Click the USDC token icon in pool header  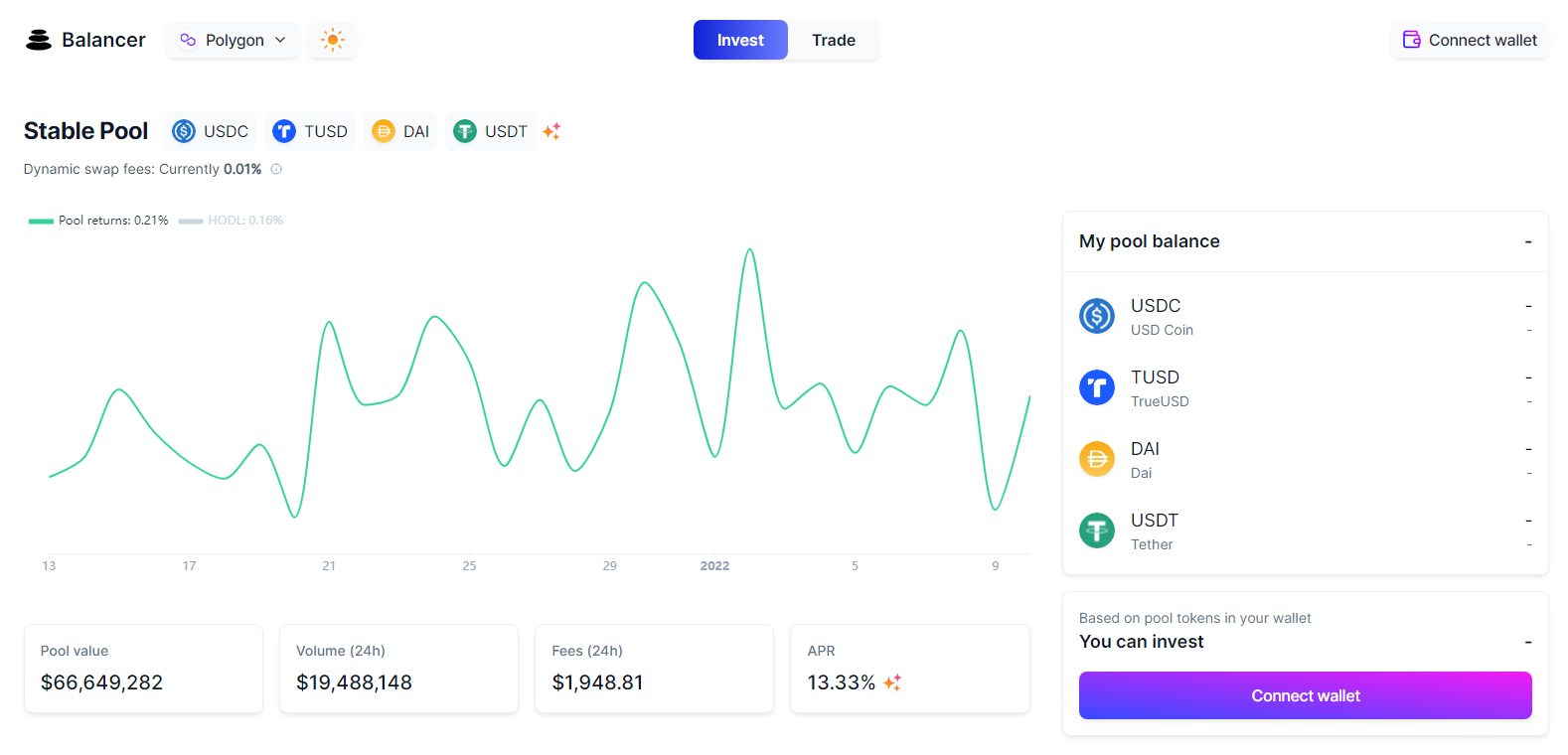point(184,131)
